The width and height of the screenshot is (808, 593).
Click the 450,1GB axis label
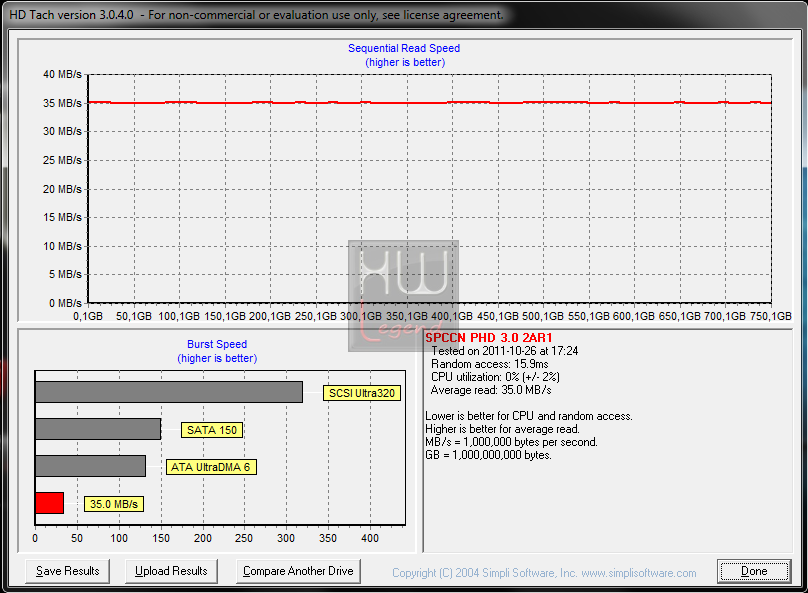(498, 316)
